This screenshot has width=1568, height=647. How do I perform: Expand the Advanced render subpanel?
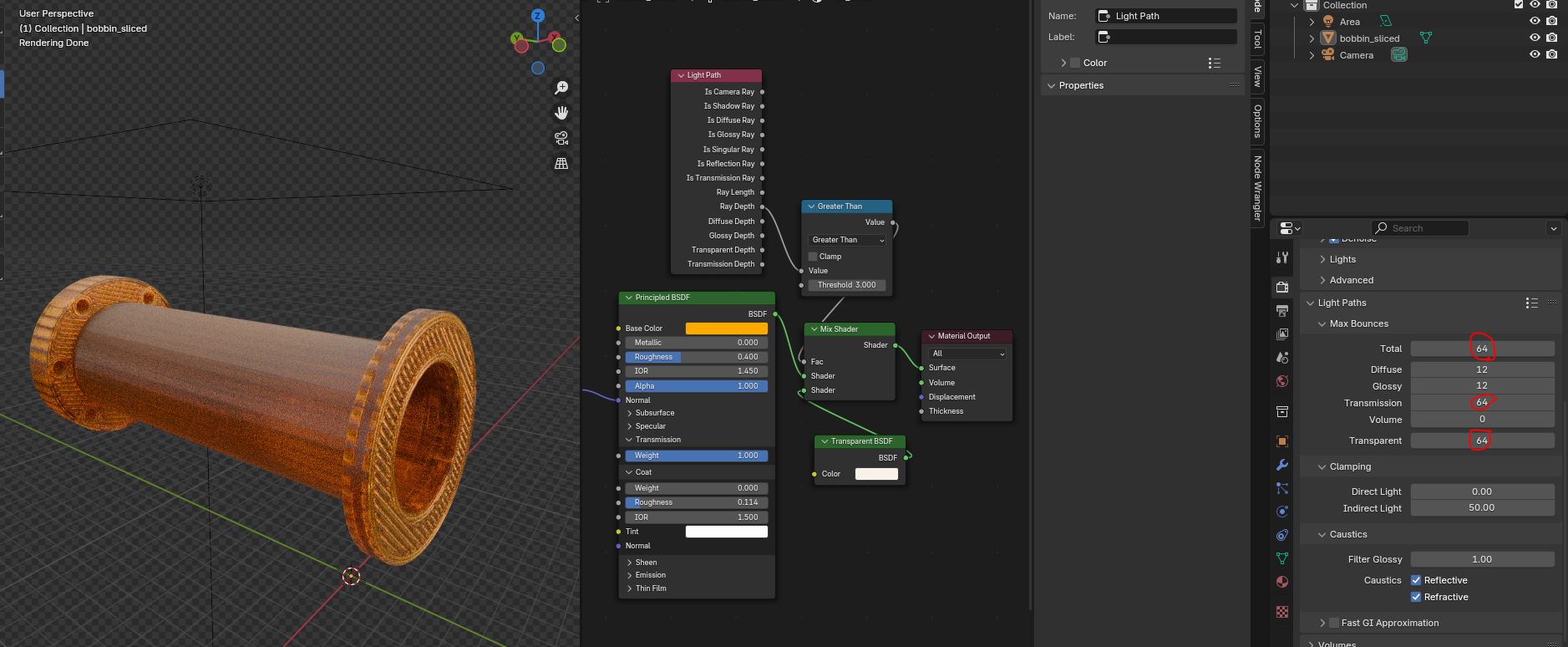(x=1322, y=280)
